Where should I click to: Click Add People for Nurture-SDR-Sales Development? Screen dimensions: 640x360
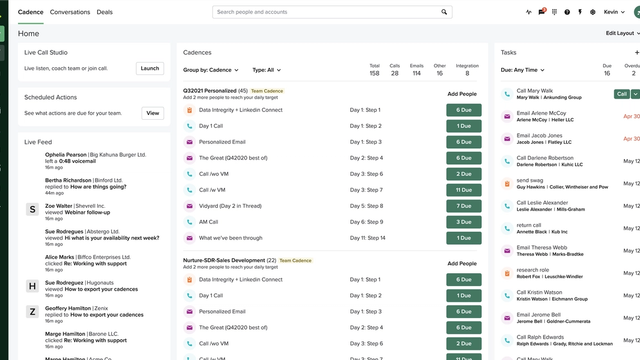462,264
